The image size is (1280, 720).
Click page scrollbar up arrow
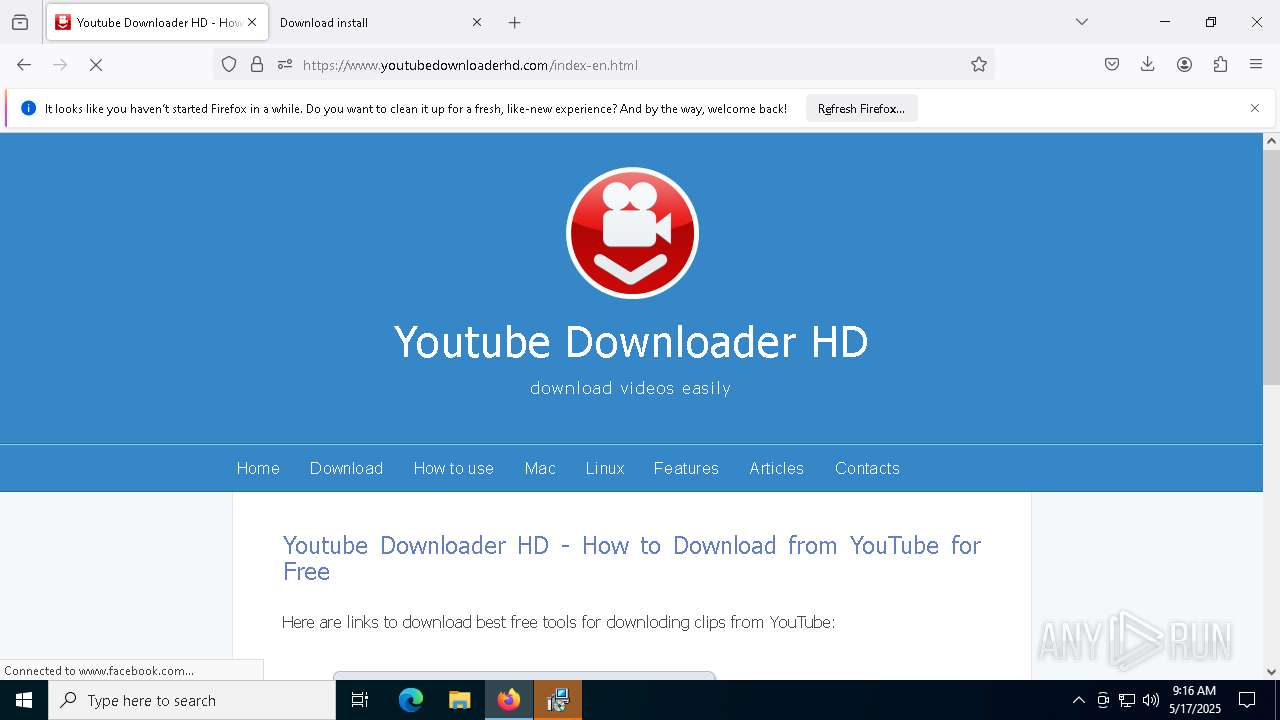[1271, 141]
